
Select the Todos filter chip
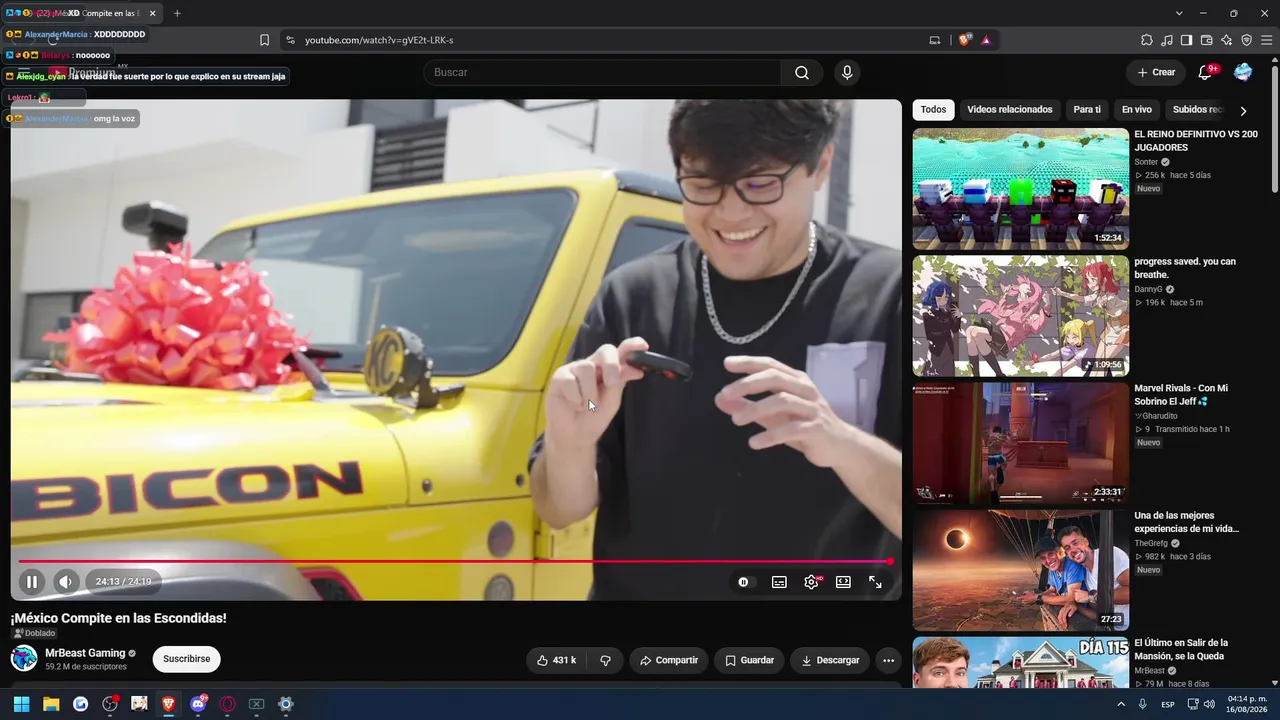933,110
